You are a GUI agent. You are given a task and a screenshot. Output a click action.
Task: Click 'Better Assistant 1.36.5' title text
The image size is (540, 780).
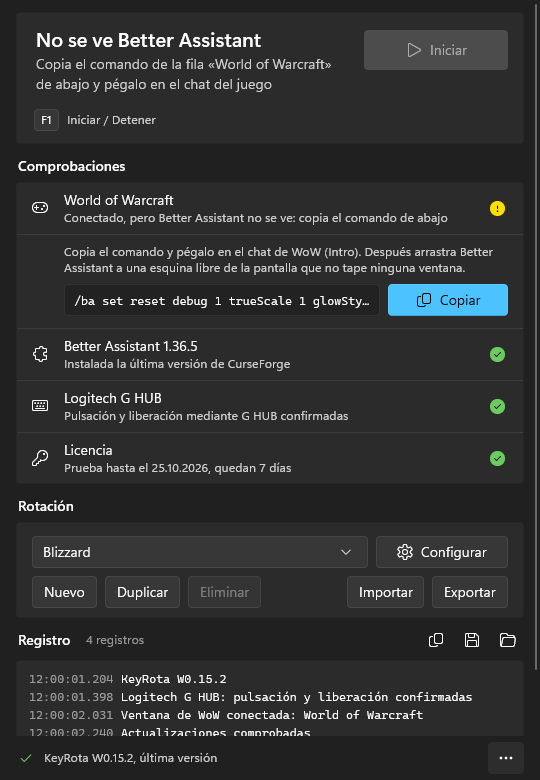pyautogui.click(x=131, y=346)
